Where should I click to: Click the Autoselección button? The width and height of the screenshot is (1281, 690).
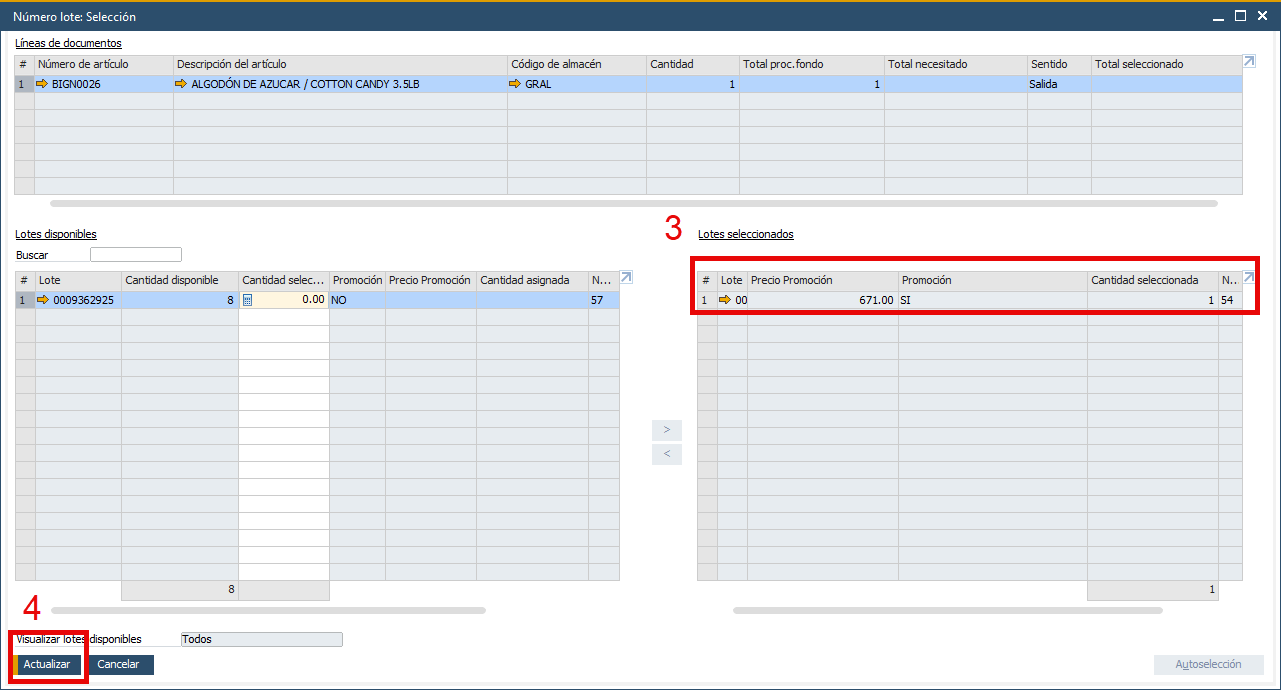click(x=1208, y=664)
